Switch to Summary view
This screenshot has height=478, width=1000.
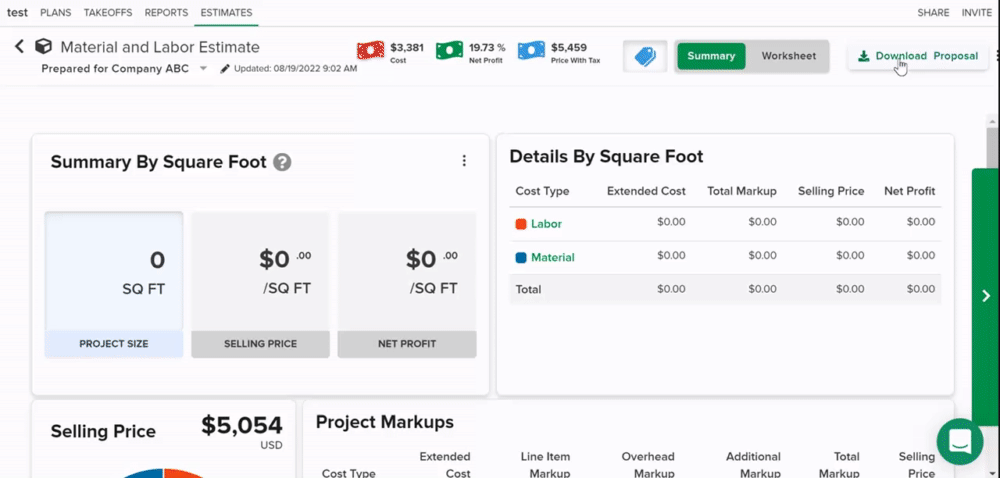click(711, 56)
